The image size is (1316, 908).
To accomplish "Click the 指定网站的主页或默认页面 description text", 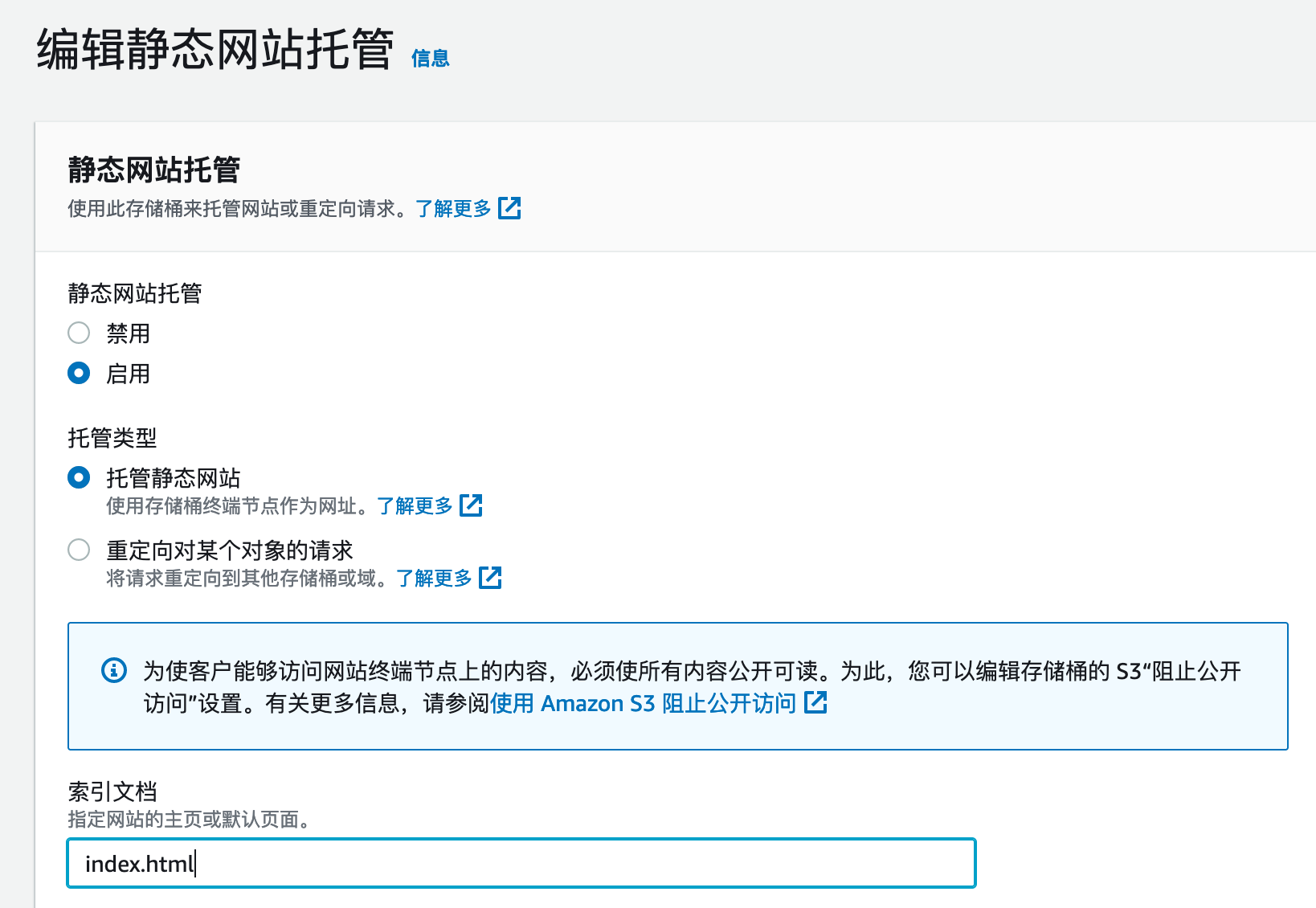I will click(x=189, y=820).
